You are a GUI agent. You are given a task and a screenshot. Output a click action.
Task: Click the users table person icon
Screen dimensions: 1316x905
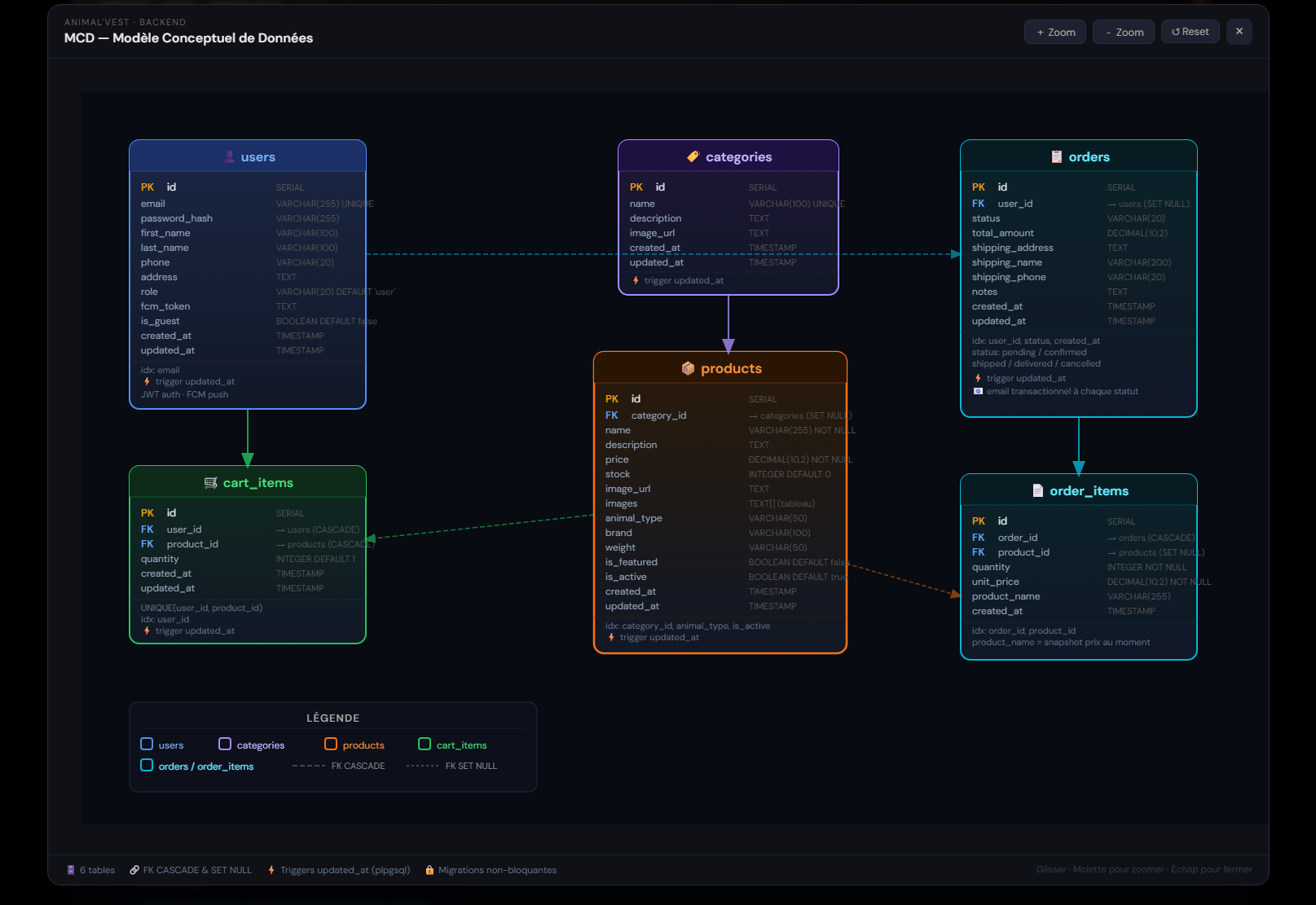(x=229, y=156)
